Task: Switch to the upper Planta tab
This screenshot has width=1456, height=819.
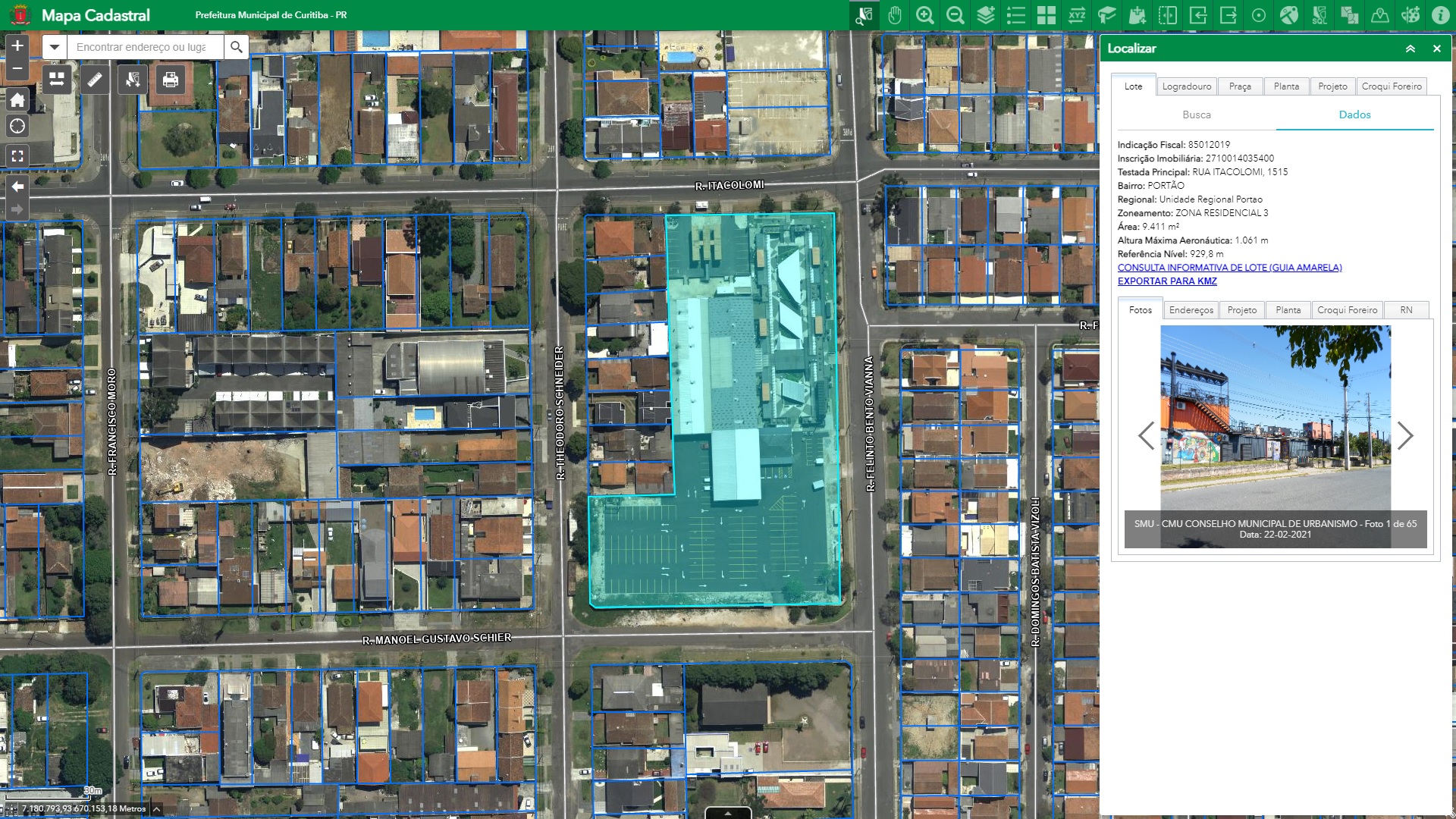Action: [x=1286, y=86]
